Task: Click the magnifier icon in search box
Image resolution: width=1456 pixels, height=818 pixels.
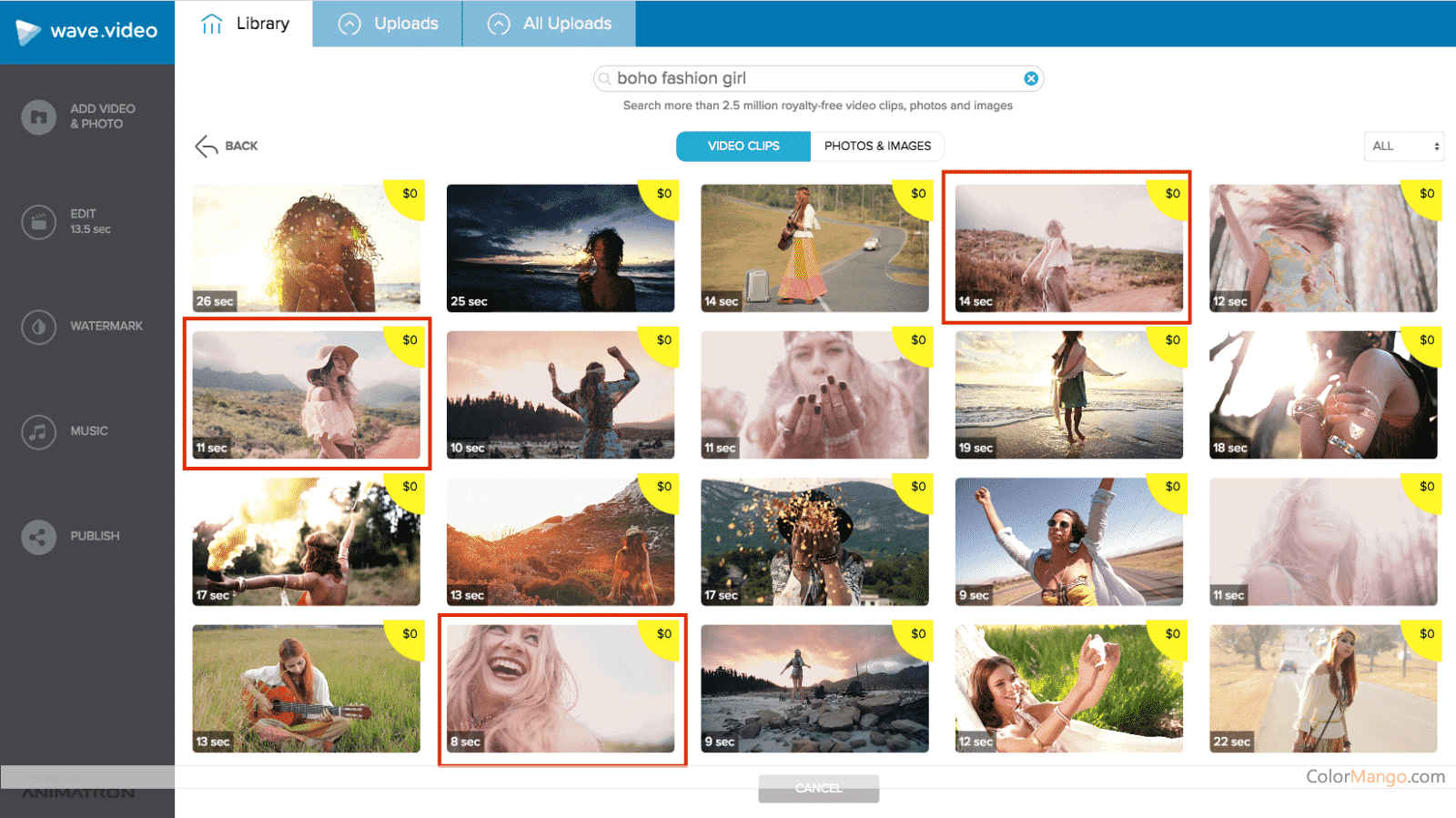Action: [605, 79]
